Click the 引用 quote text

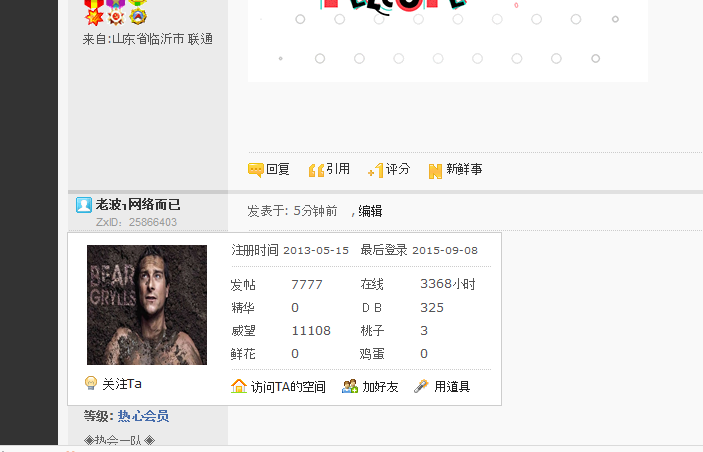pos(338,169)
